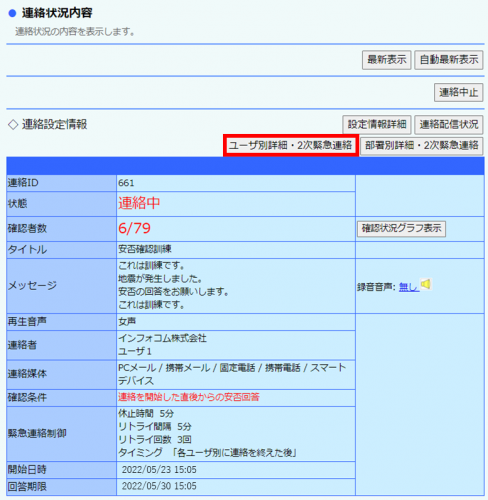The width and height of the screenshot is (488, 500).
Task: Click the blue table header bar
Action: [x=245, y=166]
